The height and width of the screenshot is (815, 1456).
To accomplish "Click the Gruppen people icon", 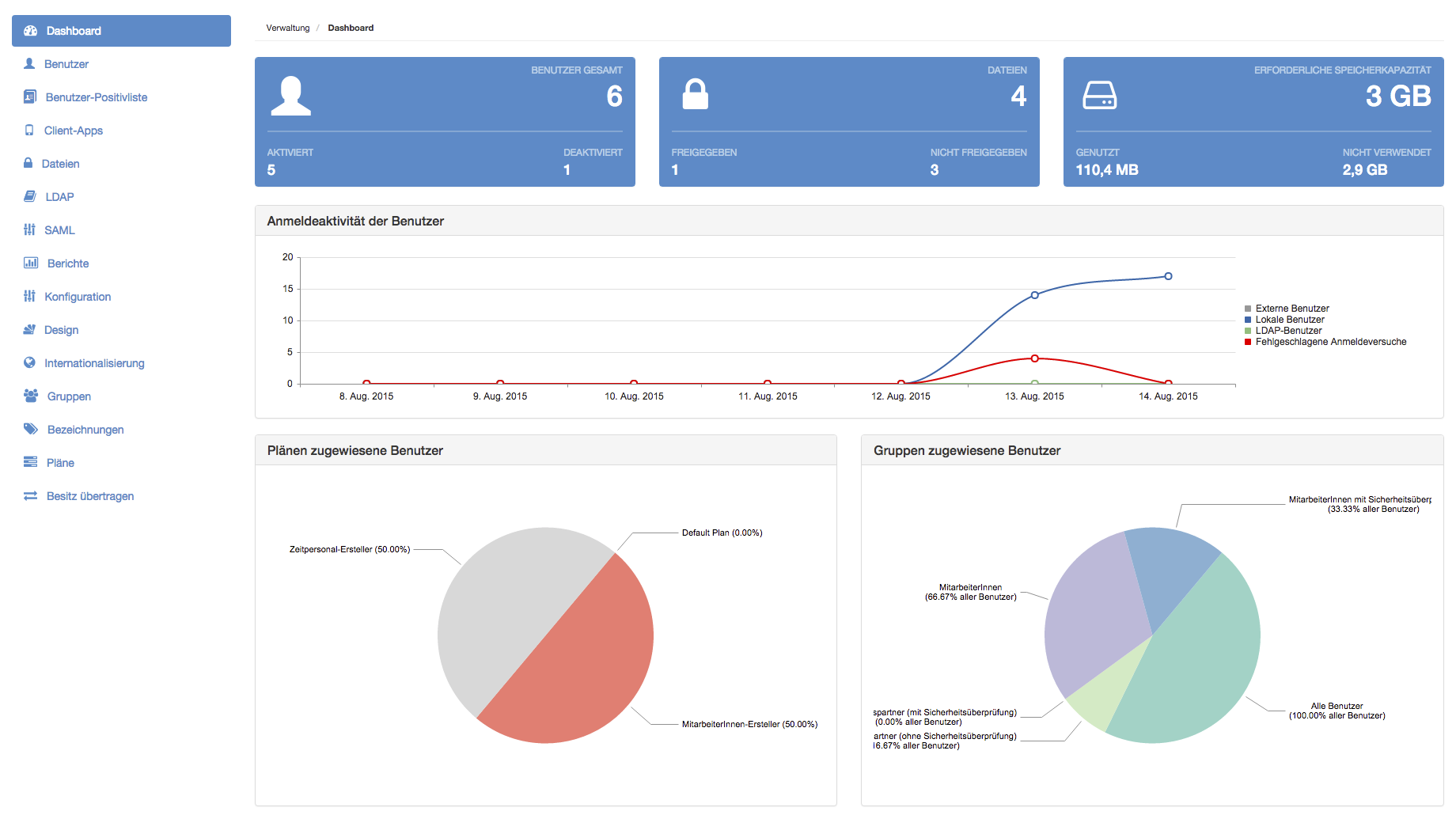I will (31, 396).
